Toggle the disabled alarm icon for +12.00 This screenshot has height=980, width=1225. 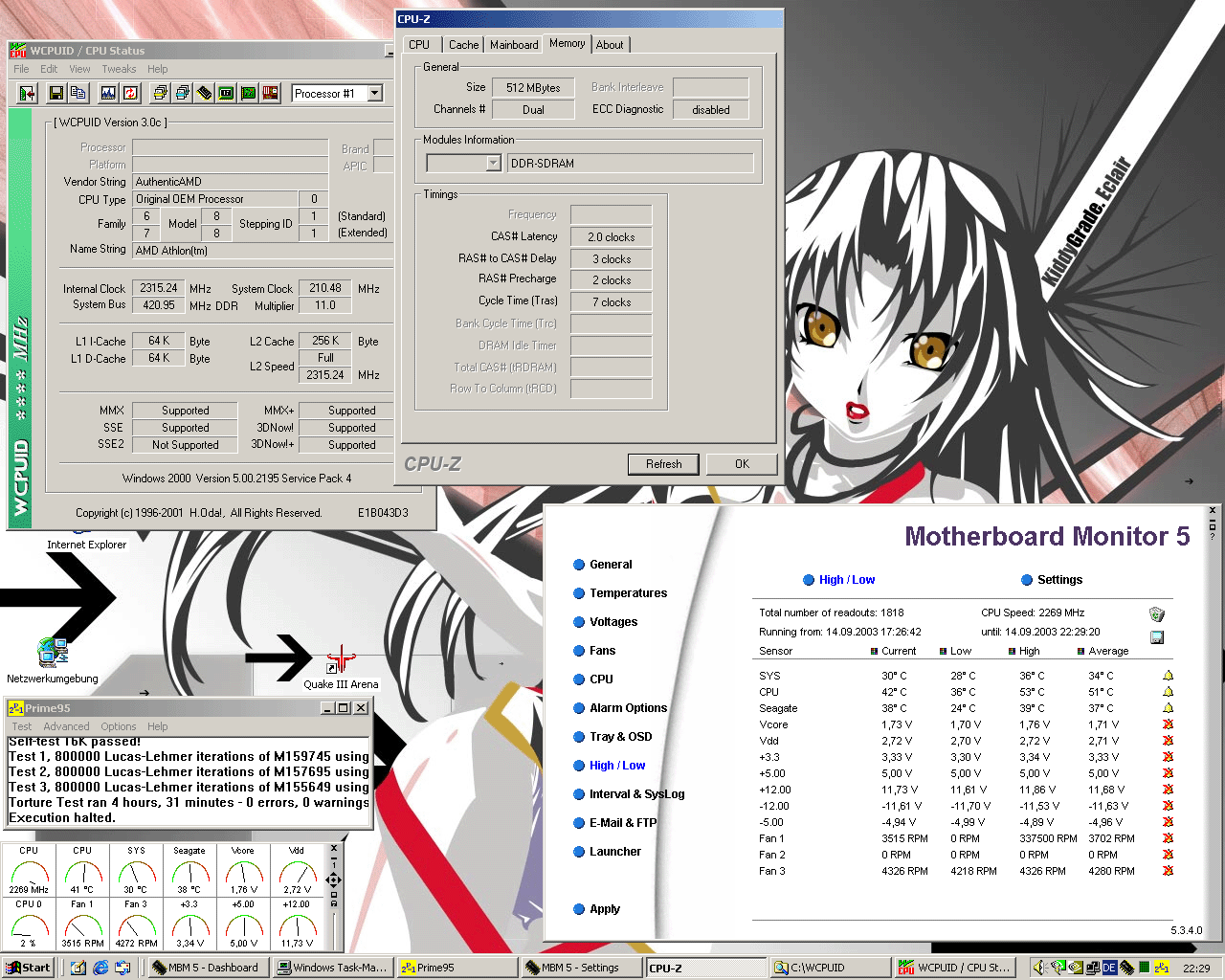[x=1168, y=790]
